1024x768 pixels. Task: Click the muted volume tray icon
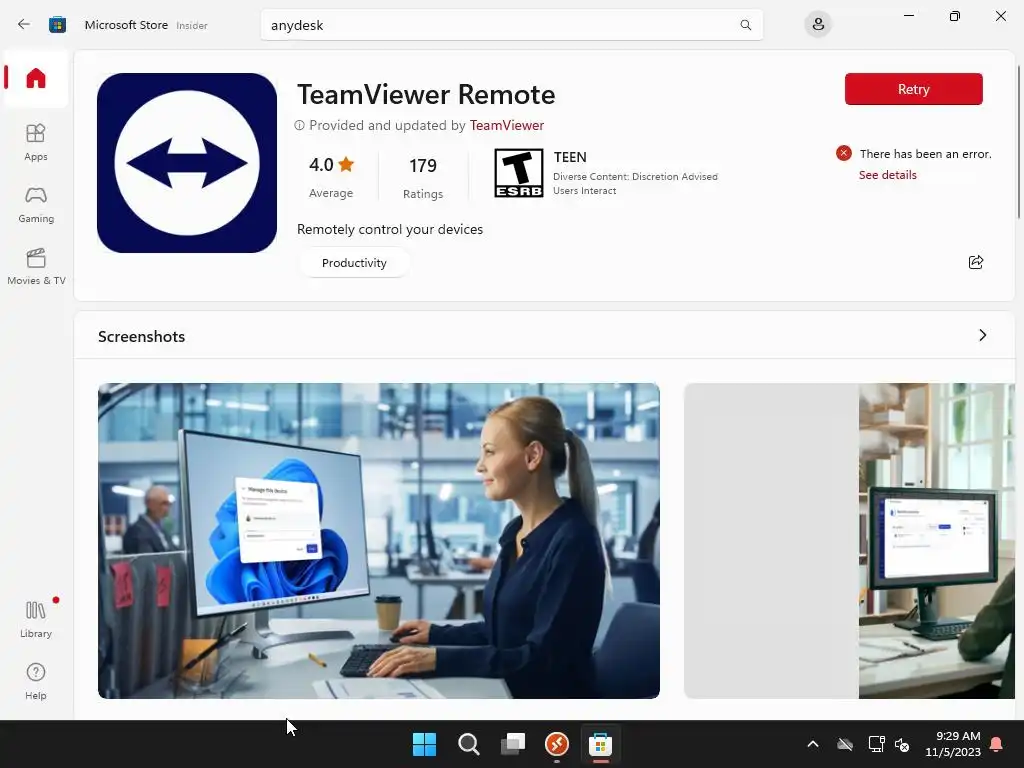point(902,744)
